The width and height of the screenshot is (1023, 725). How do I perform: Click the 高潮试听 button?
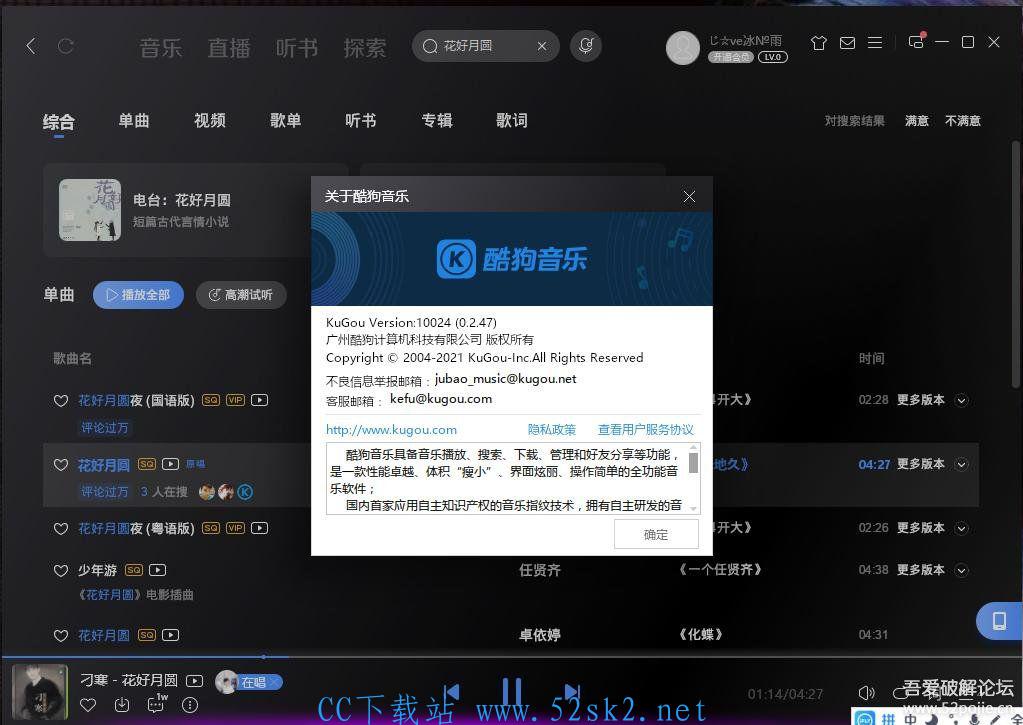[241, 295]
